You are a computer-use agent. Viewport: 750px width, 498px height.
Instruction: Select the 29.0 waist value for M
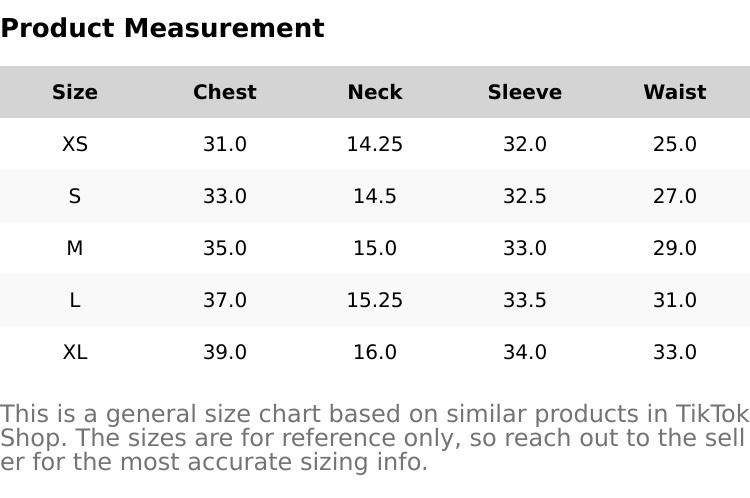(x=675, y=248)
